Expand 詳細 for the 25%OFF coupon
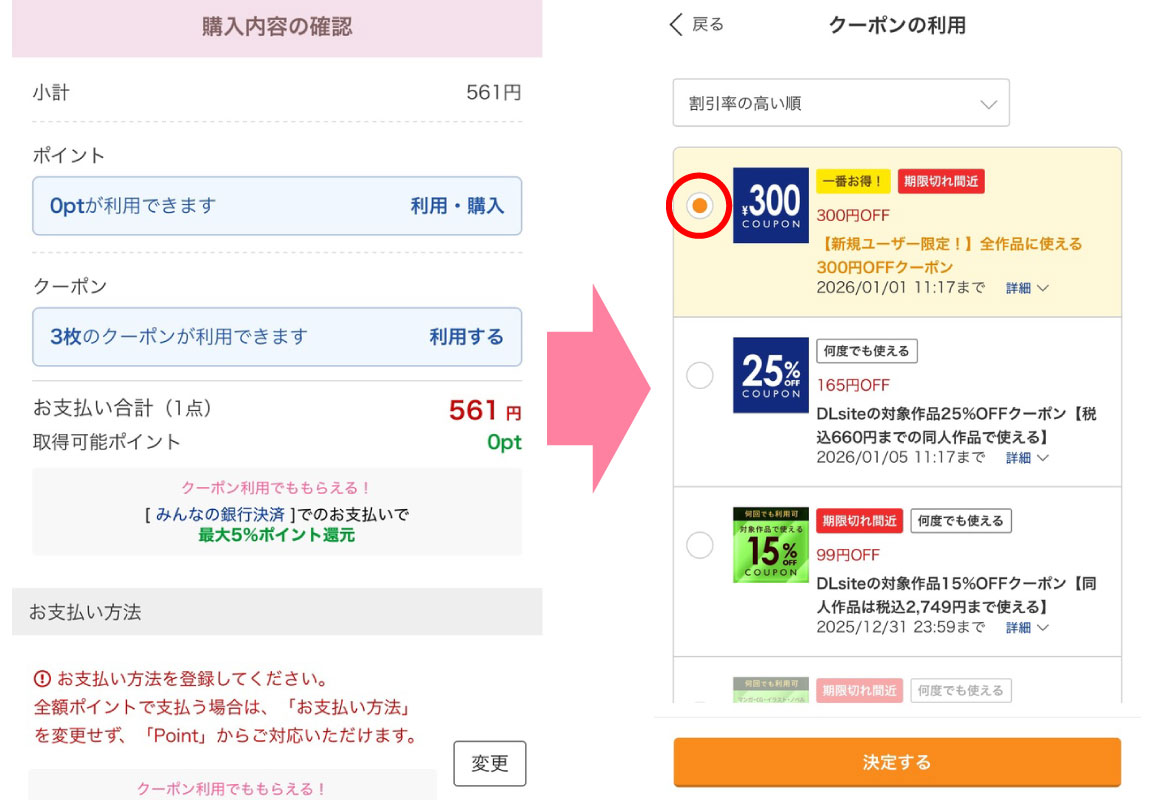Viewport: 1150px width, 800px height. pyautogui.click(x=1027, y=458)
